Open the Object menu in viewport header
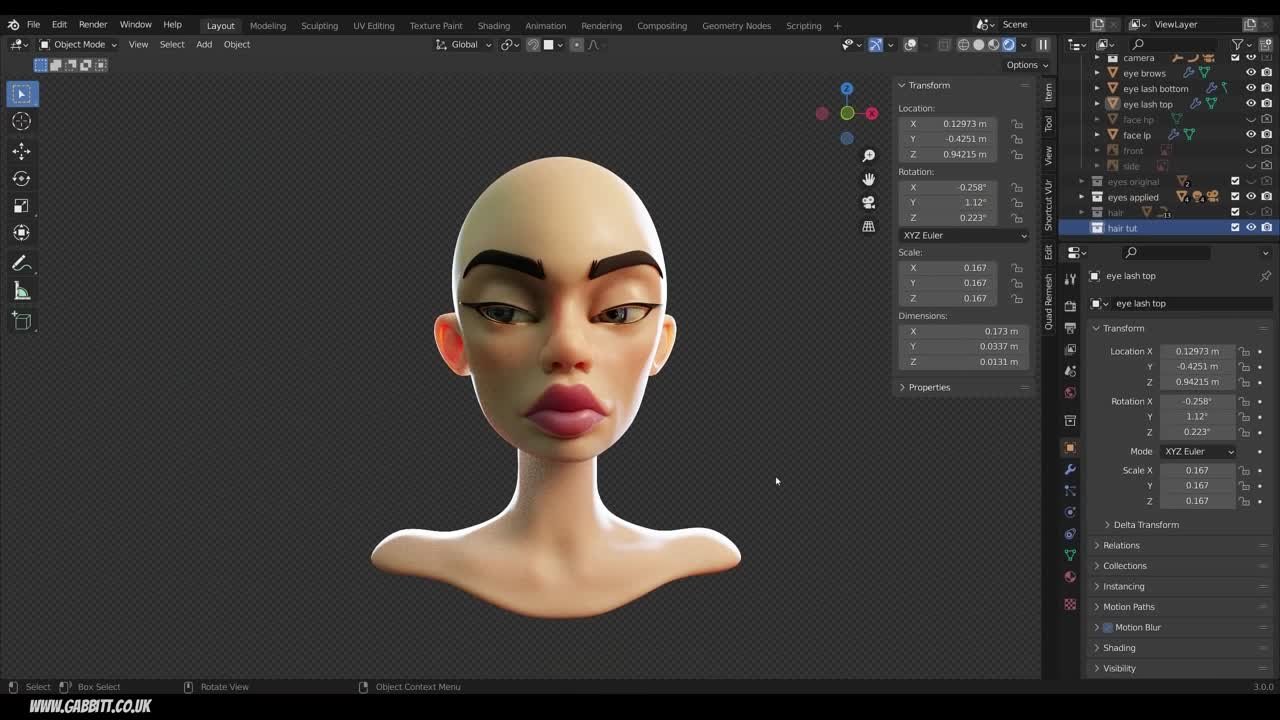The width and height of the screenshot is (1280, 720). tap(237, 44)
